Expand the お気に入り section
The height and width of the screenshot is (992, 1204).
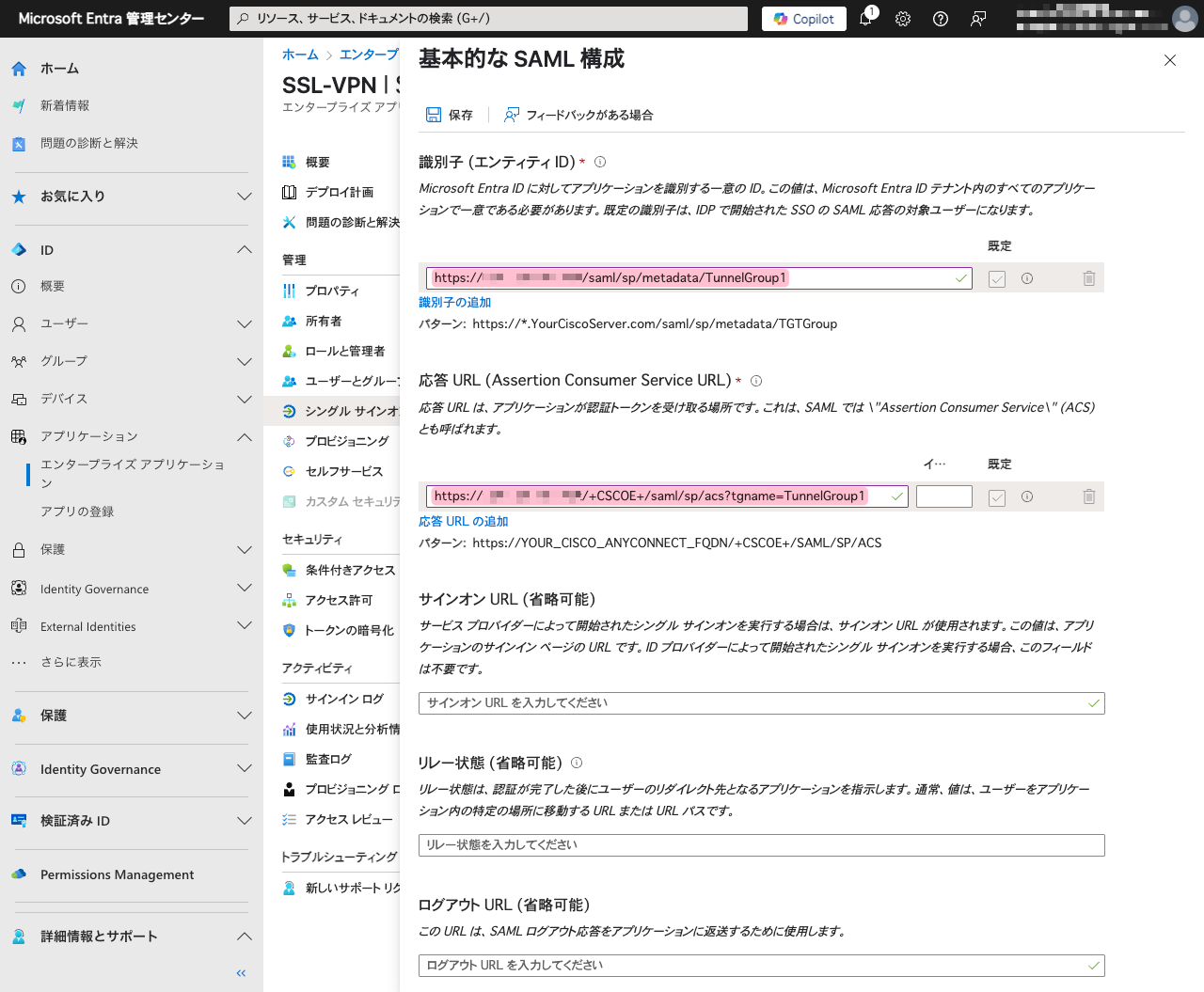click(x=245, y=197)
